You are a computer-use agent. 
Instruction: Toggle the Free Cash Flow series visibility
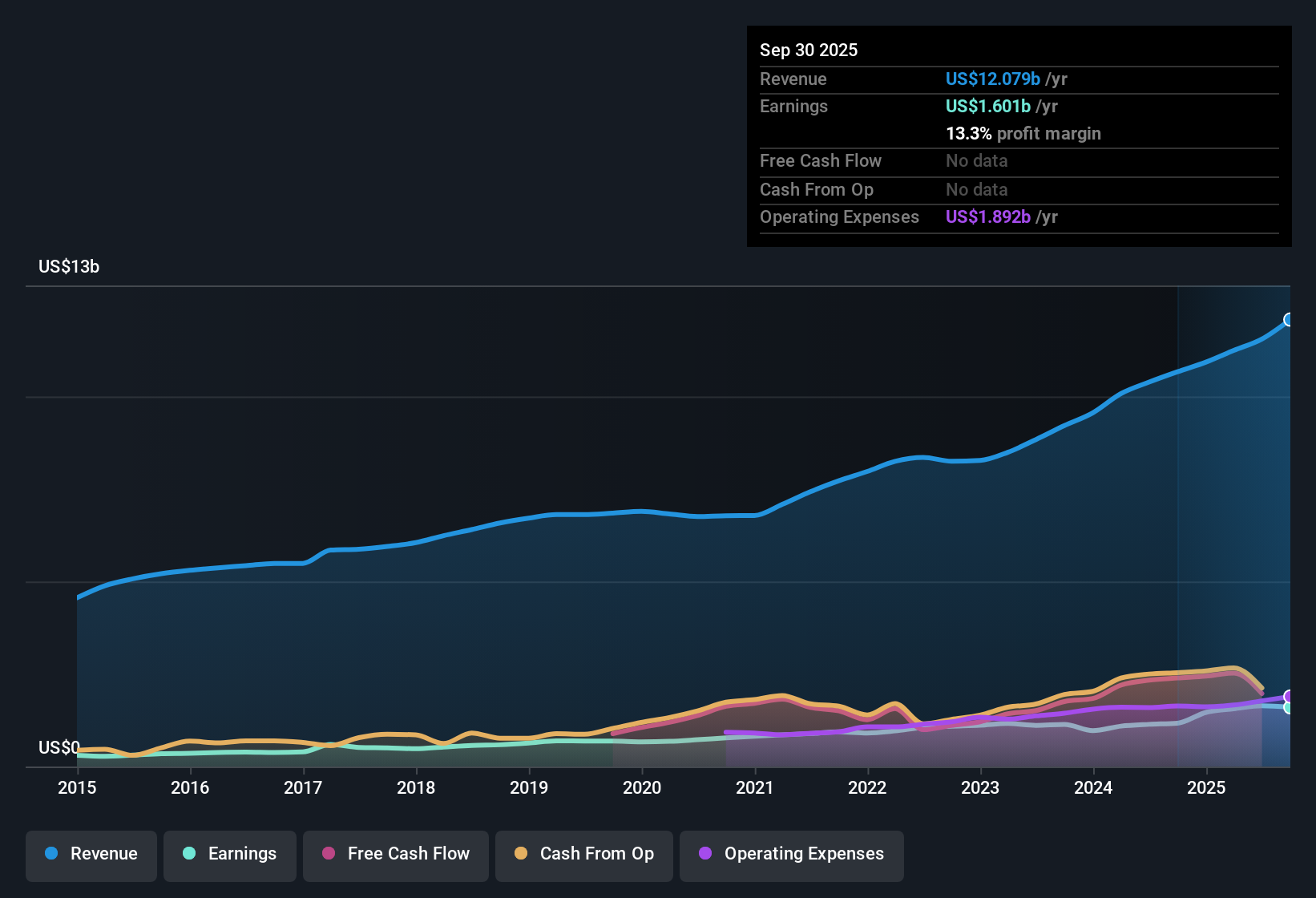pos(395,855)
